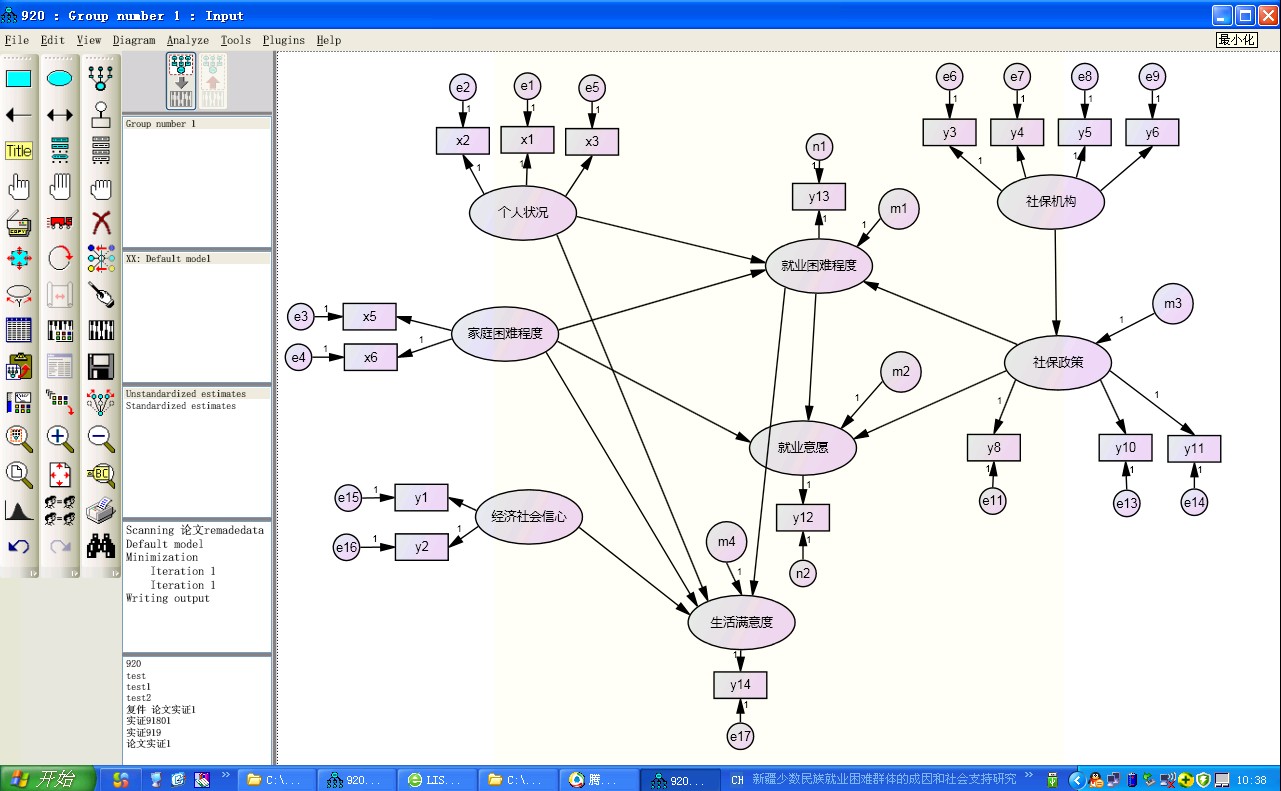The width and height of the screenshot is (1281, 791).
Task: Select the duplicate objects copier tool
Action: pos(19,222)
